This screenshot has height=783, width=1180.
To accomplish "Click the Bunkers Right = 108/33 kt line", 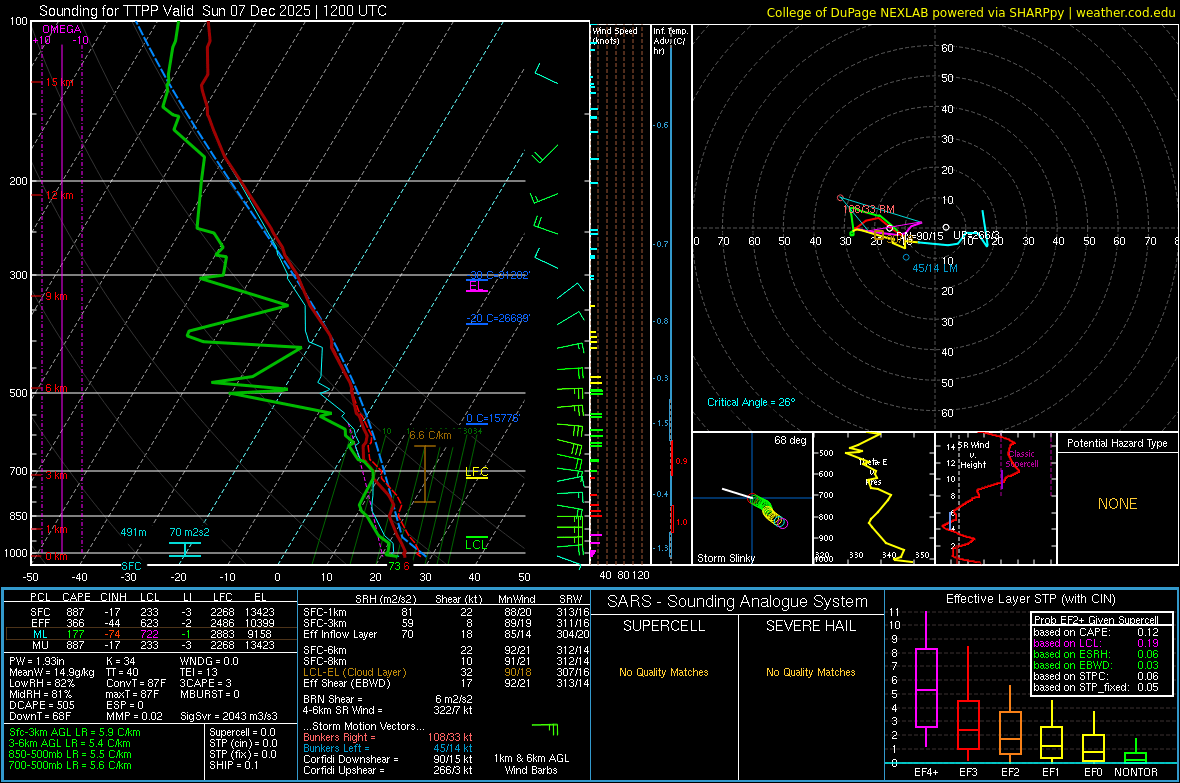I will [x=388, y=737].
